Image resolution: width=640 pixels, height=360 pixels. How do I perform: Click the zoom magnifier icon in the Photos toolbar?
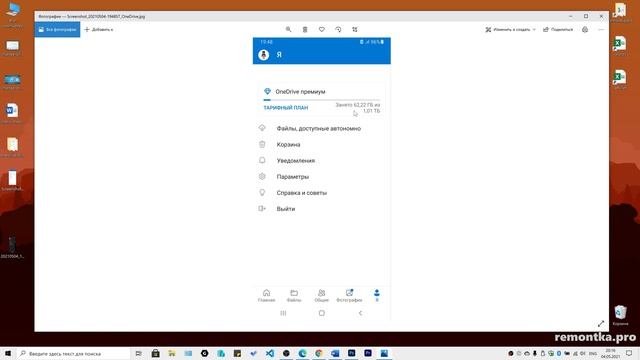pyautogui.click(x=289, y=29)
